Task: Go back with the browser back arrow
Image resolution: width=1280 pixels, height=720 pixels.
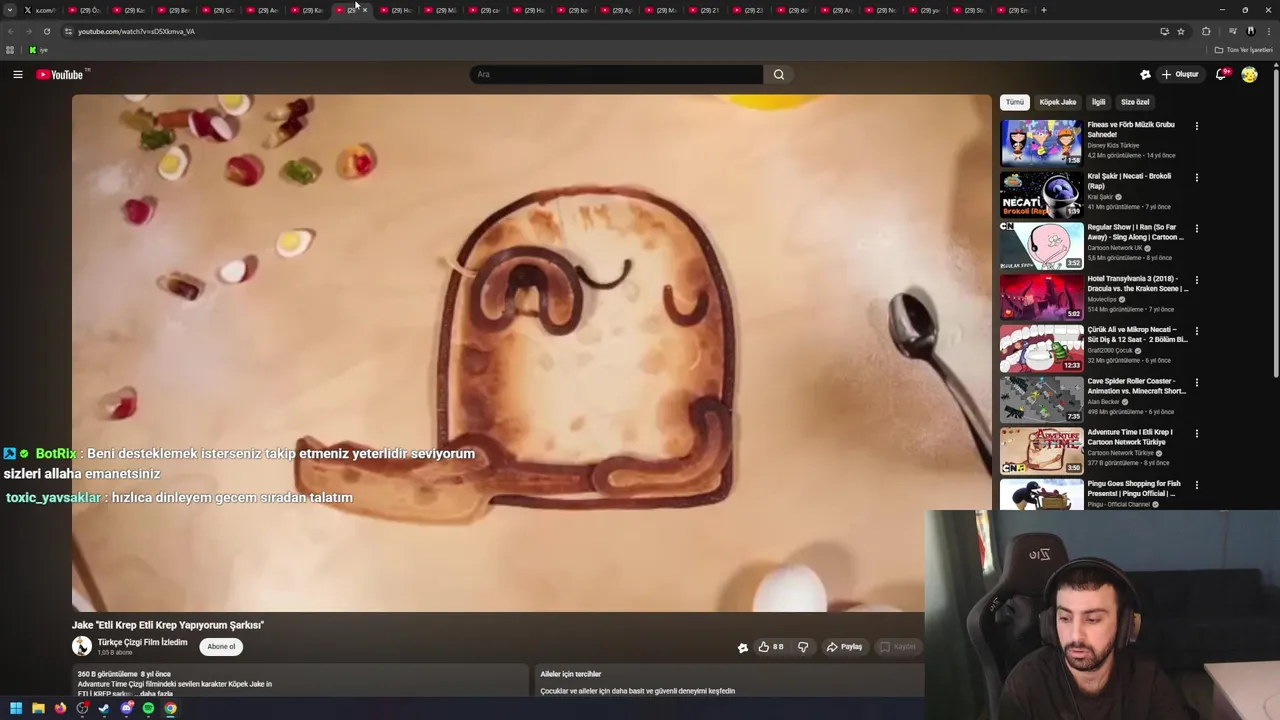Action: [x=11, y=31]
